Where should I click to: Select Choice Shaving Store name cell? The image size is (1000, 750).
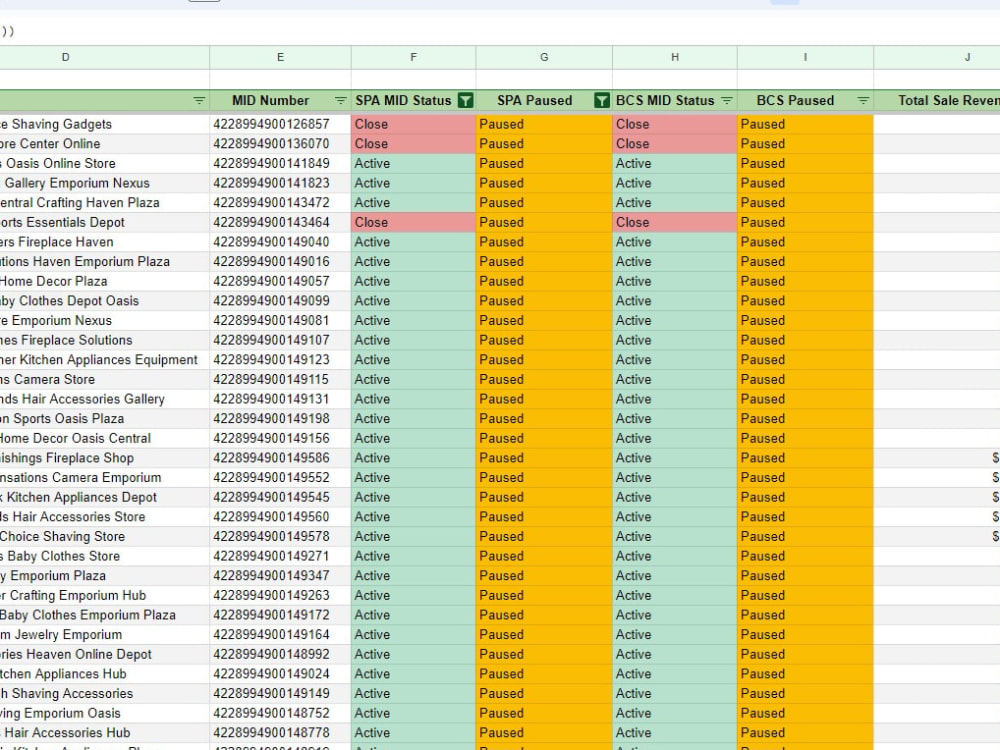click(105, 537)
